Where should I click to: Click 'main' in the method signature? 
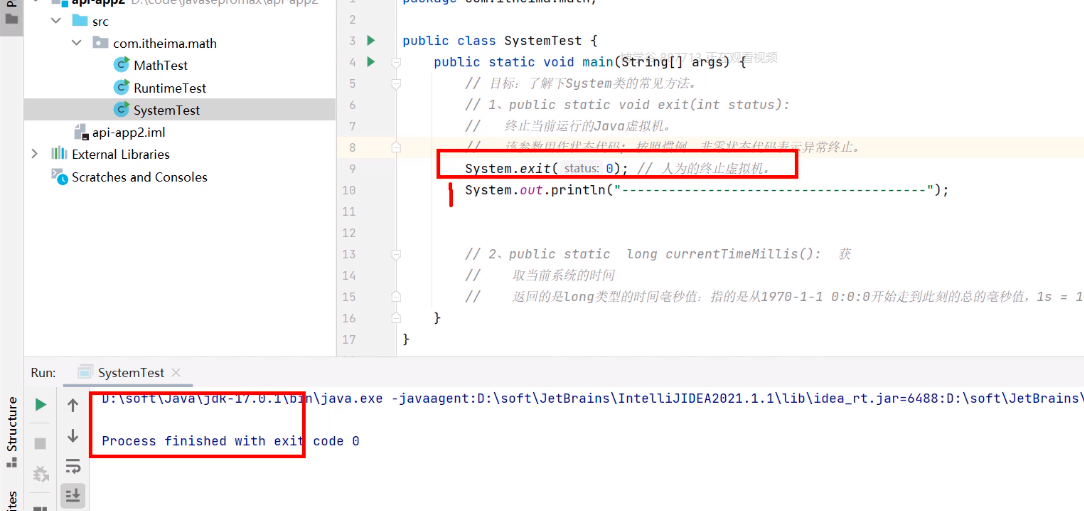[x=597, y=62]
